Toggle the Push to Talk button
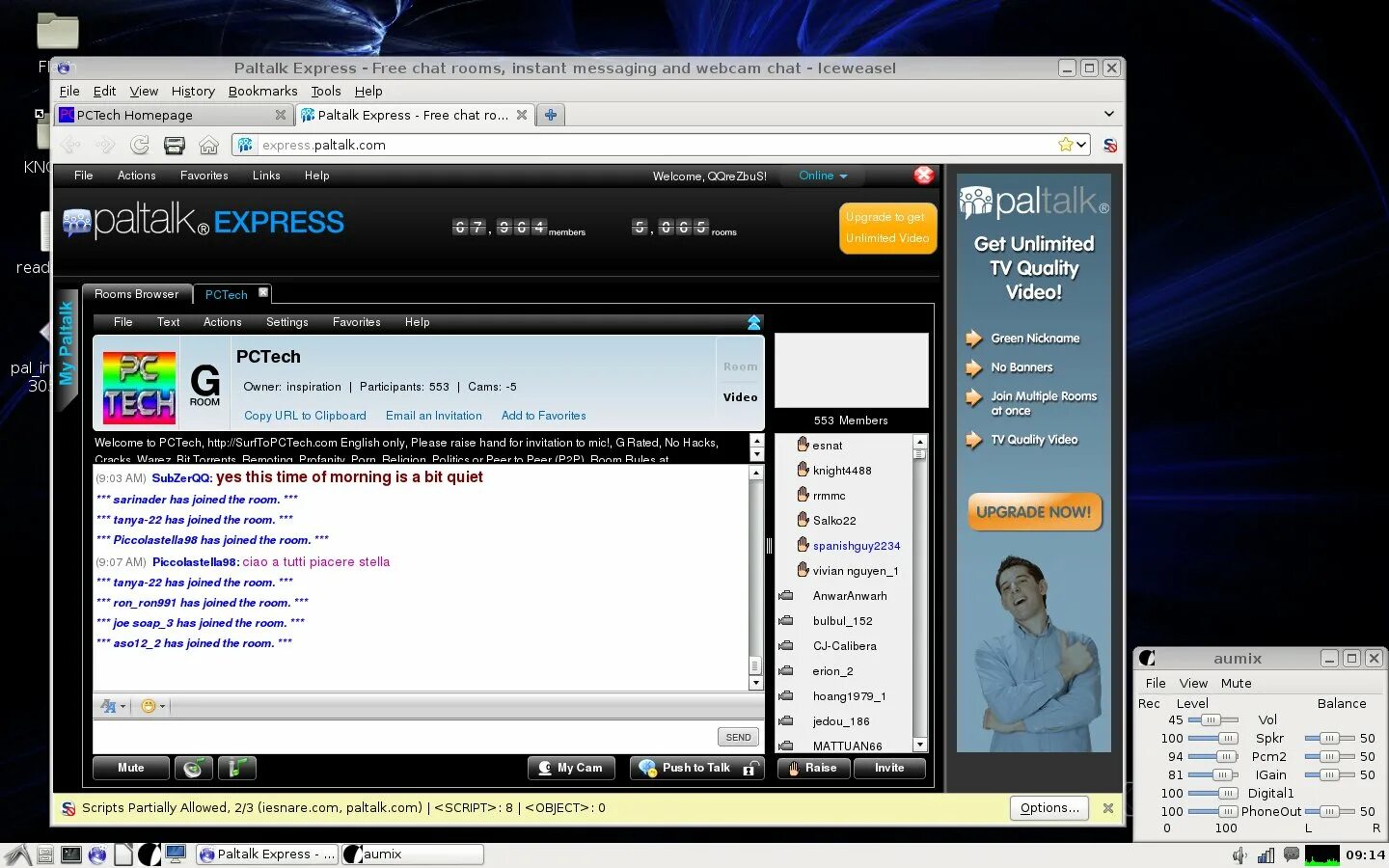 tap(697, 768)
